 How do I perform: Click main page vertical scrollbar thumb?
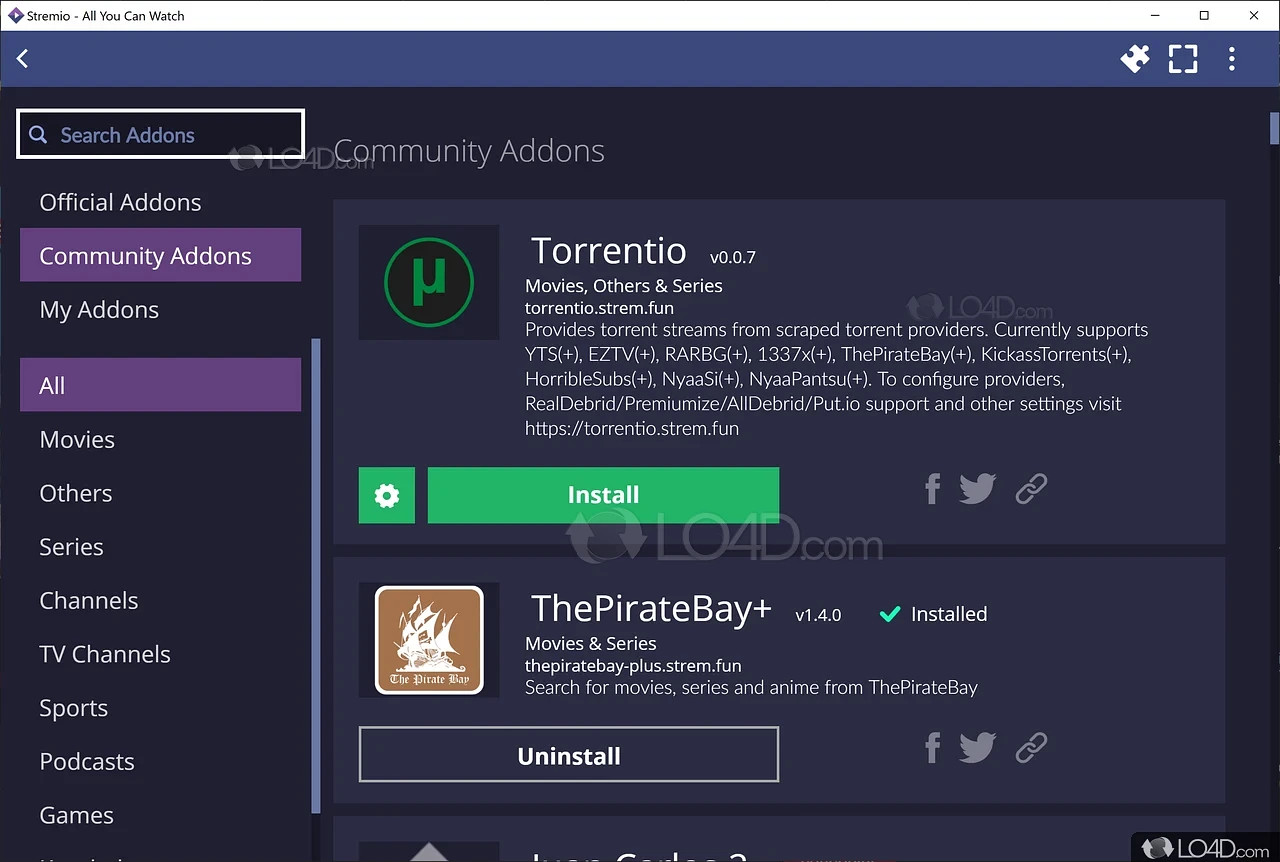point(1274,129)
